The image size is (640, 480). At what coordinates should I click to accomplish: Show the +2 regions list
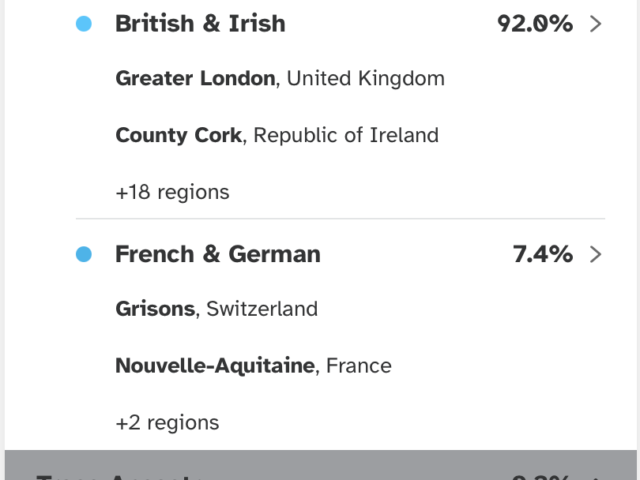[x=167, y=422]
